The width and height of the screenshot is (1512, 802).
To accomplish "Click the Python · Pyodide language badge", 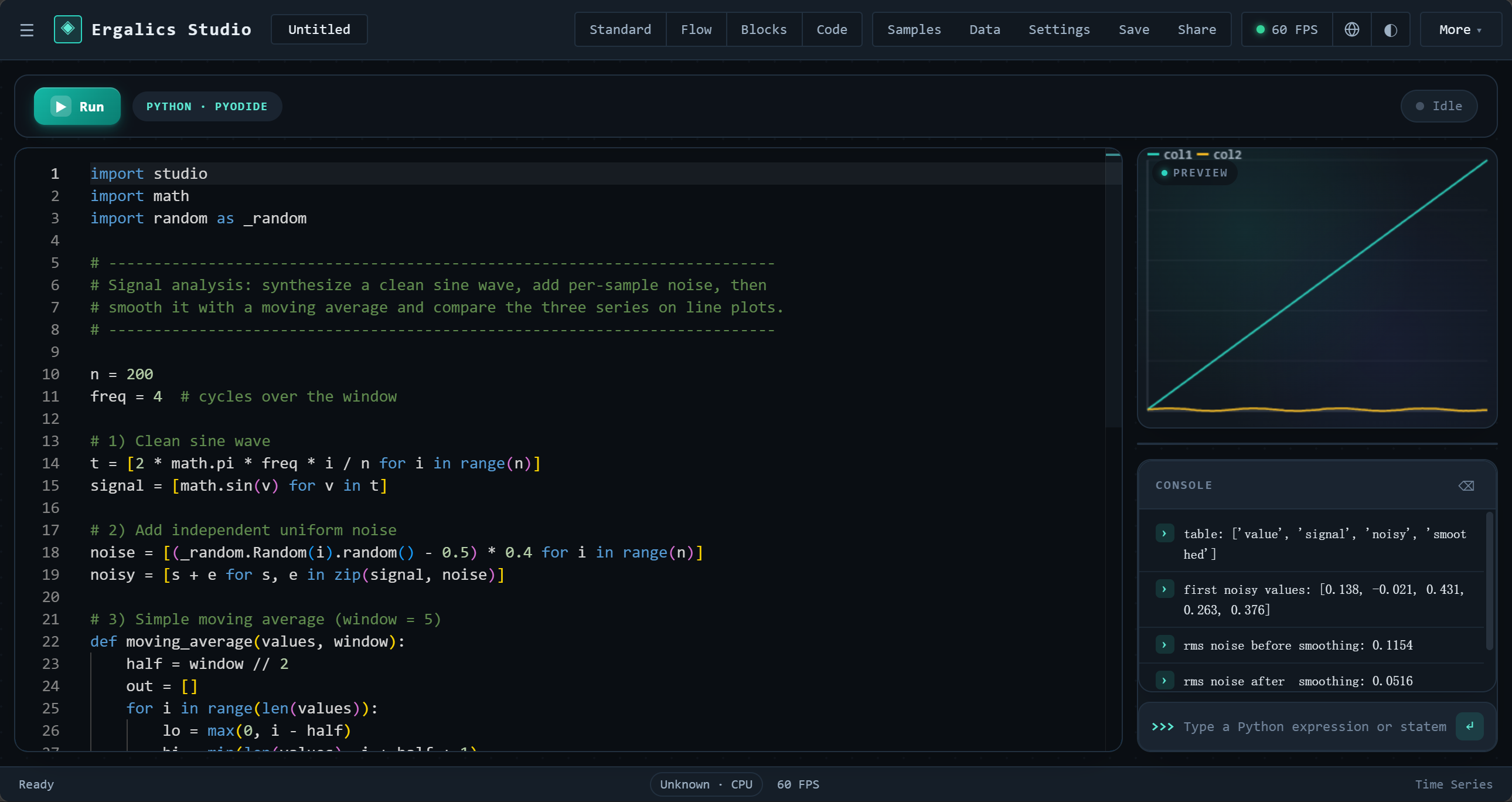I will point(207,106).
